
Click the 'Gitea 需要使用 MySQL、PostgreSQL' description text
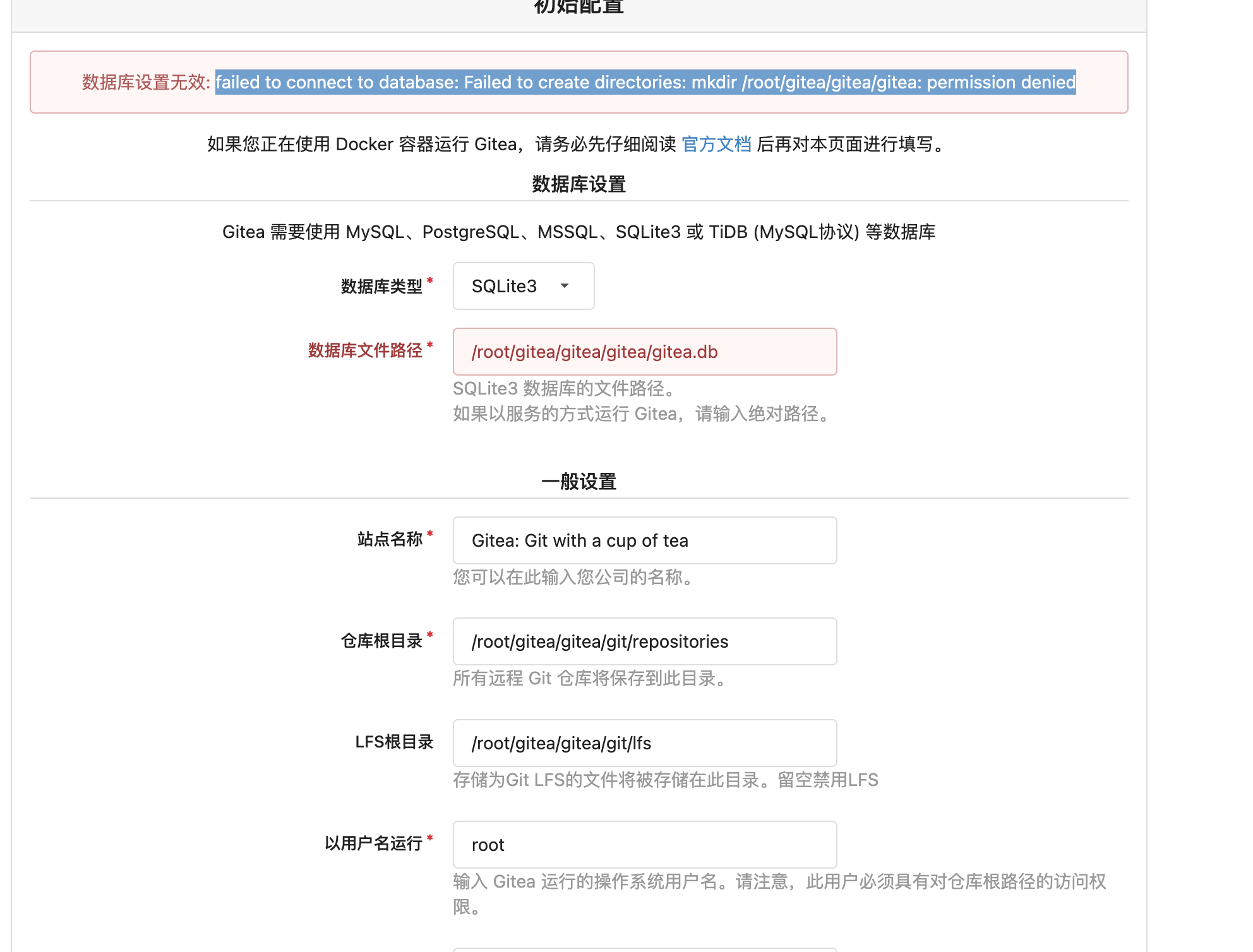pos(579,232)
